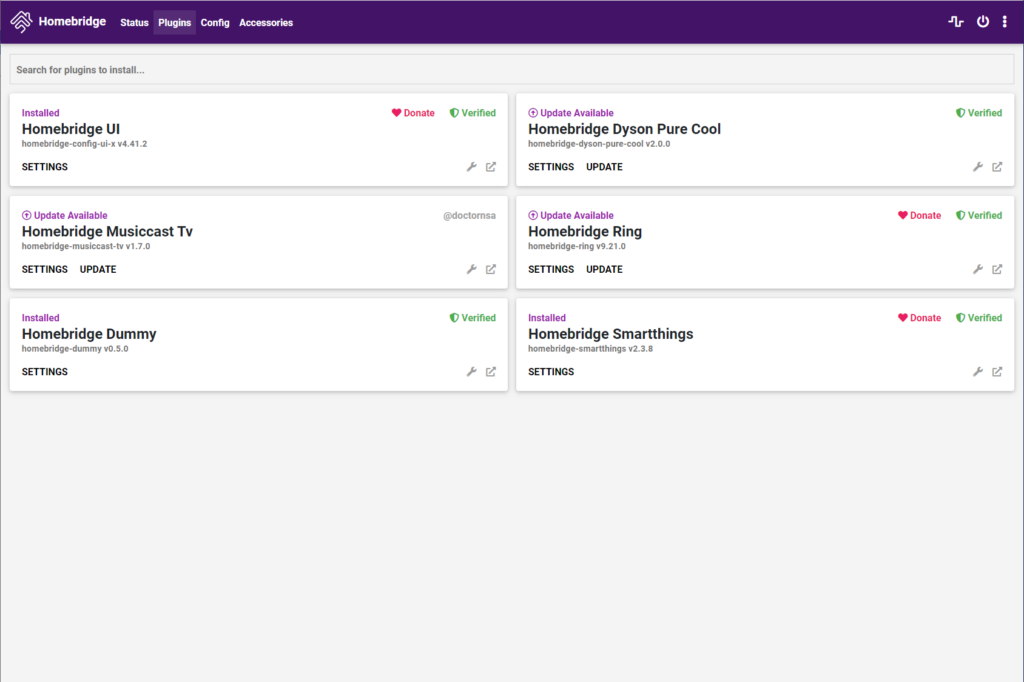Click the power restart icon in header
The image size is (1024, 682).
coord(982,22)
